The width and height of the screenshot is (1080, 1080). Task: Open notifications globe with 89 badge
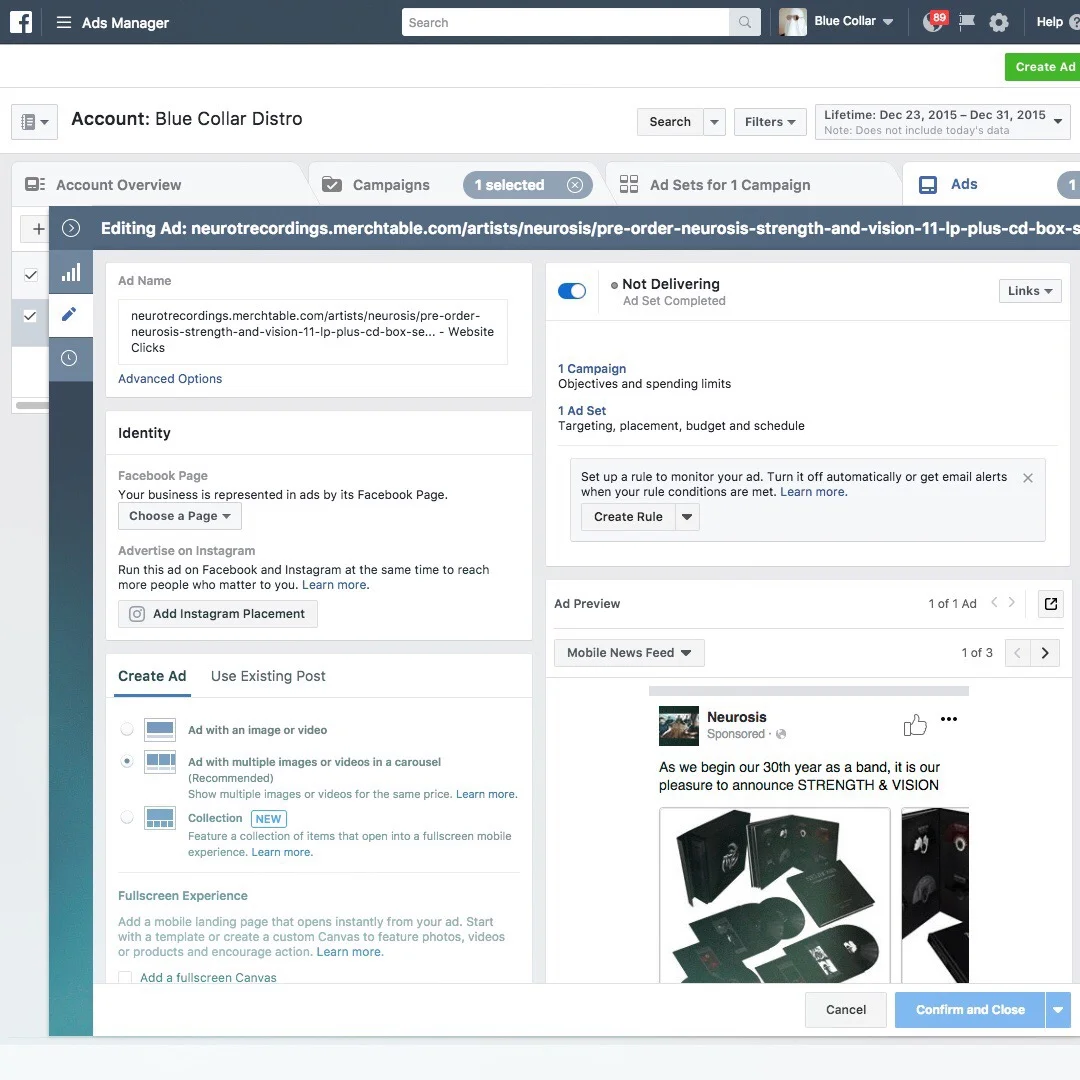(x=933, y=22)
